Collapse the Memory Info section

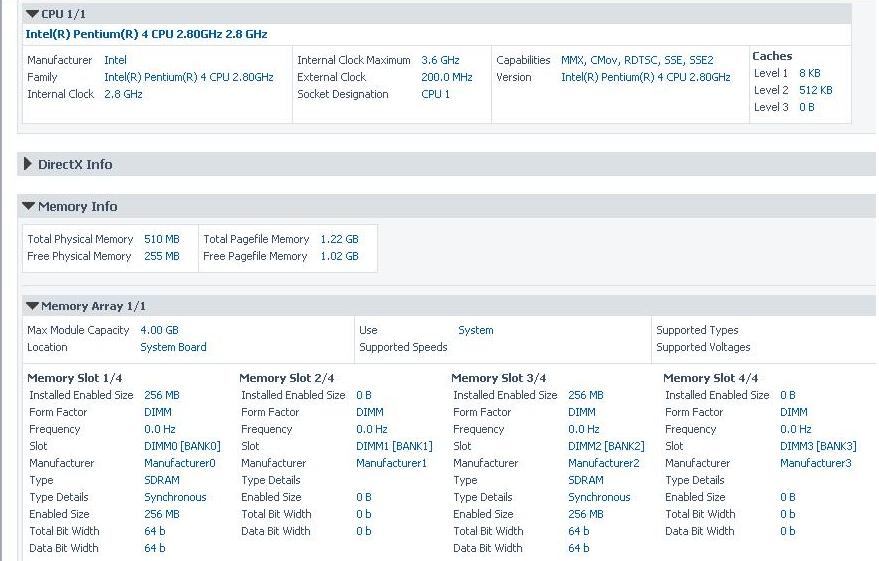(29, 206)
